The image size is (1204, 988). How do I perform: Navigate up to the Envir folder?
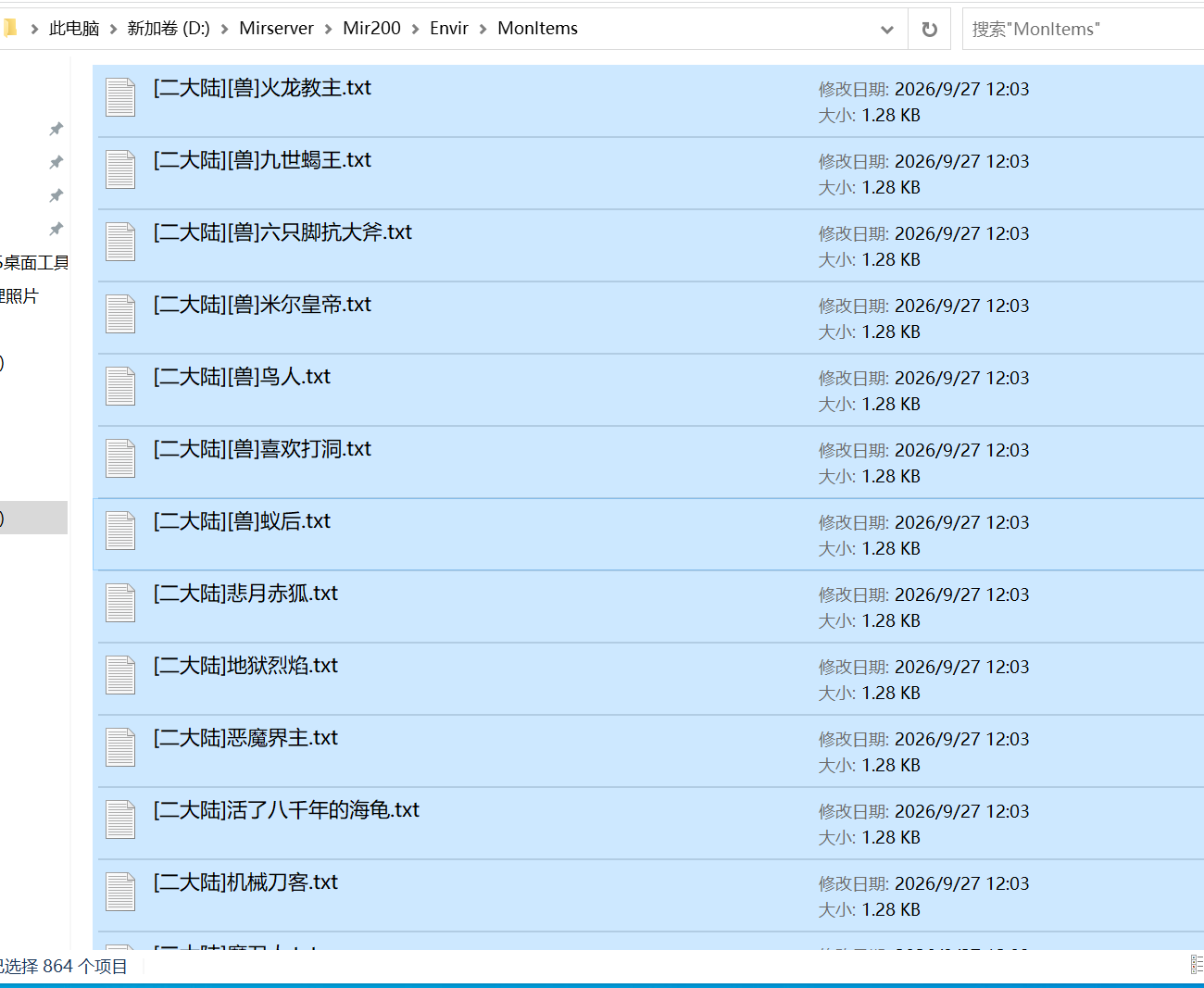[x=449, y=29]
